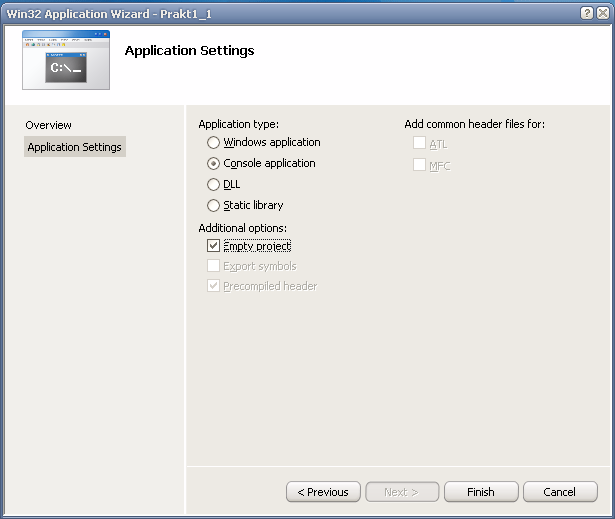Toggle the Precompiled header checkbox
615x519 pixels.
[213, 286]
